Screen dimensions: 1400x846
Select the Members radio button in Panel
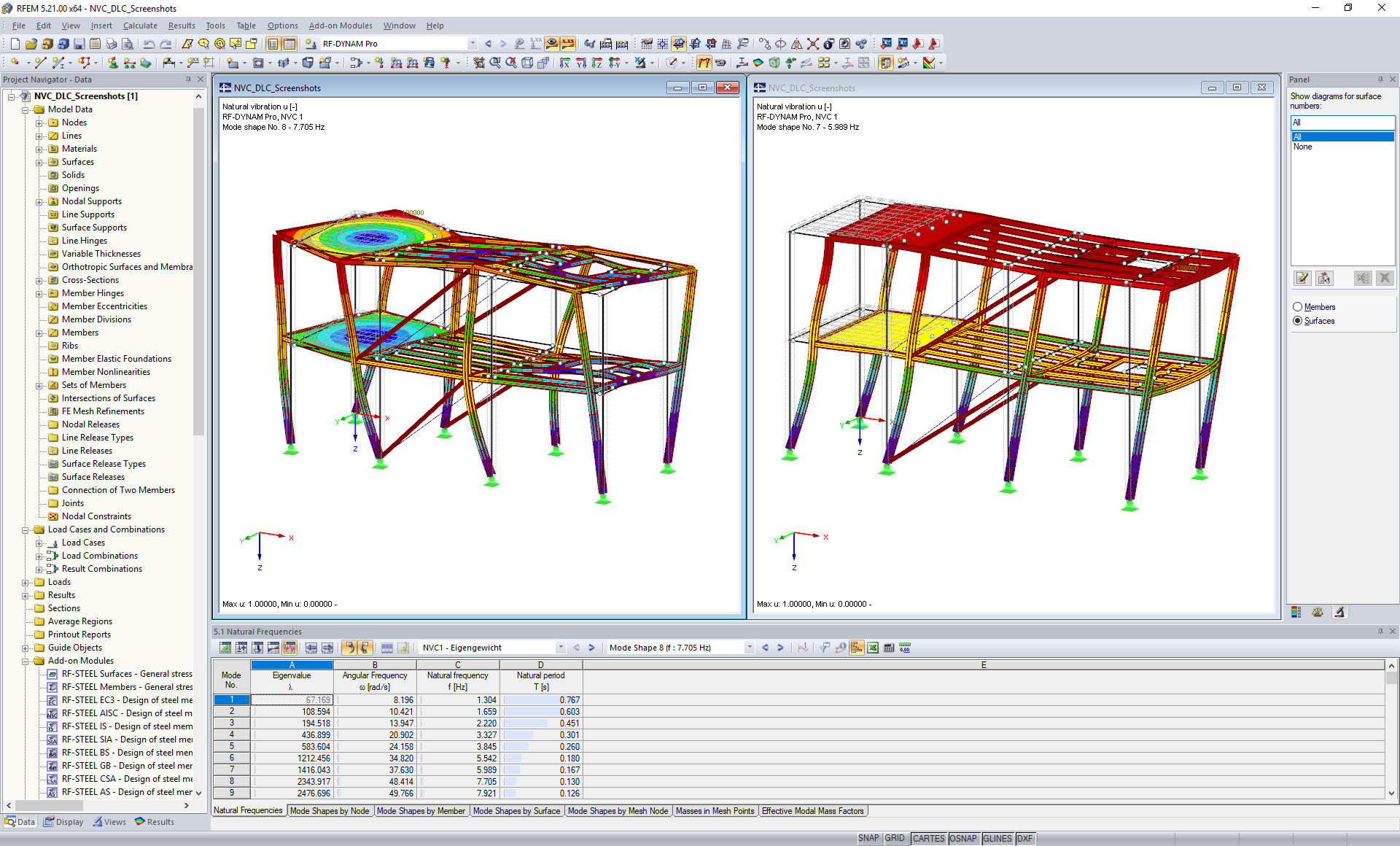1300,307
